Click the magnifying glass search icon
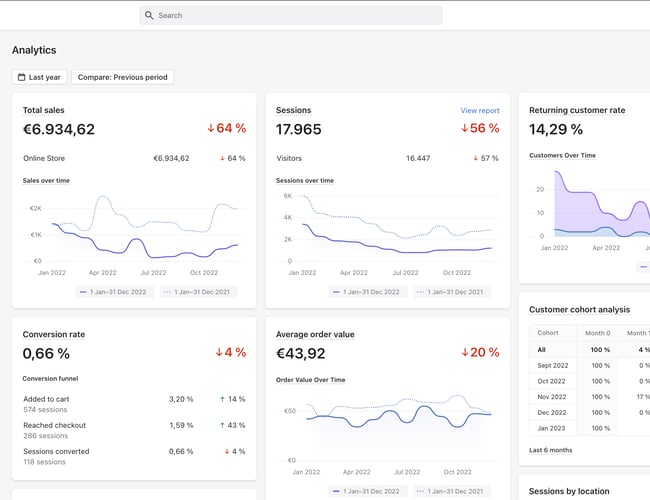Screen dimensions: 650x500 pyautogui.click(x=149, y=16)
